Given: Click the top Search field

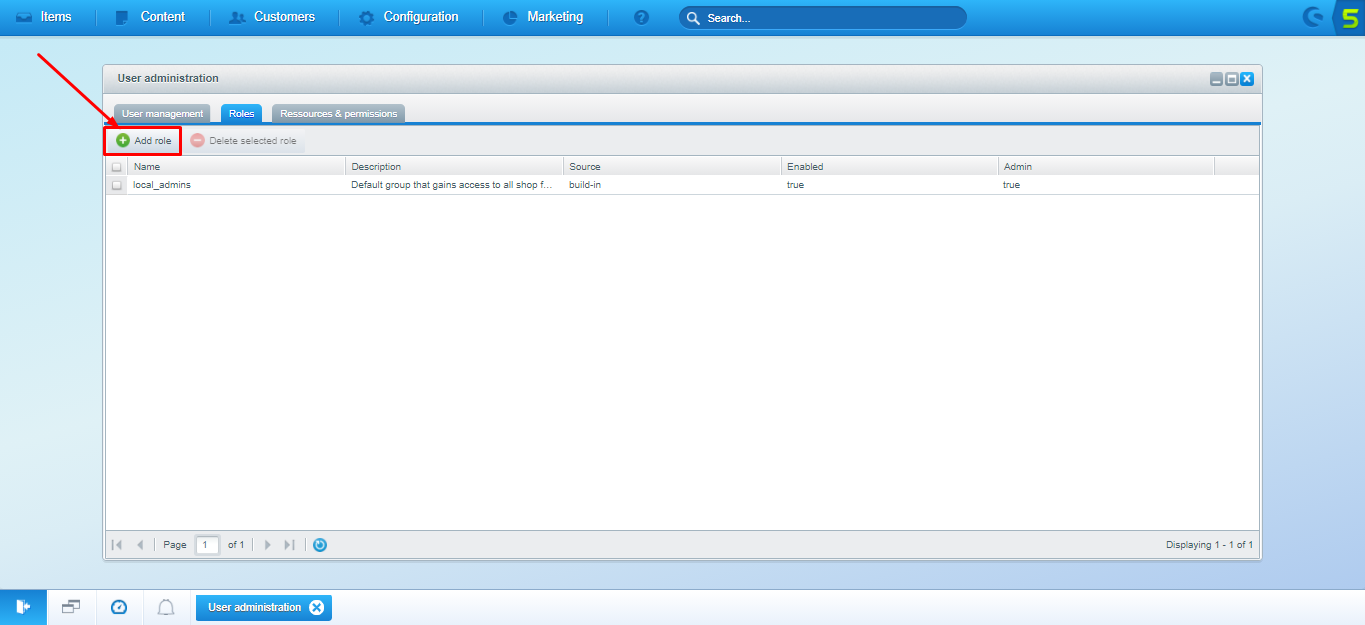Looking at the screenshot, I should [822, 18].
